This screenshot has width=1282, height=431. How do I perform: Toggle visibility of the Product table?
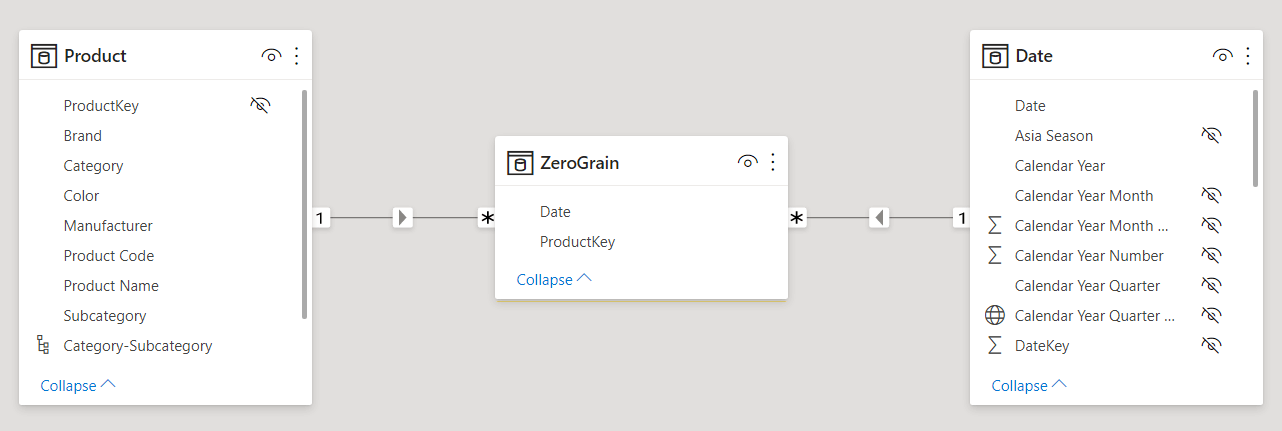pyautogui.click(x=271, y=56)
